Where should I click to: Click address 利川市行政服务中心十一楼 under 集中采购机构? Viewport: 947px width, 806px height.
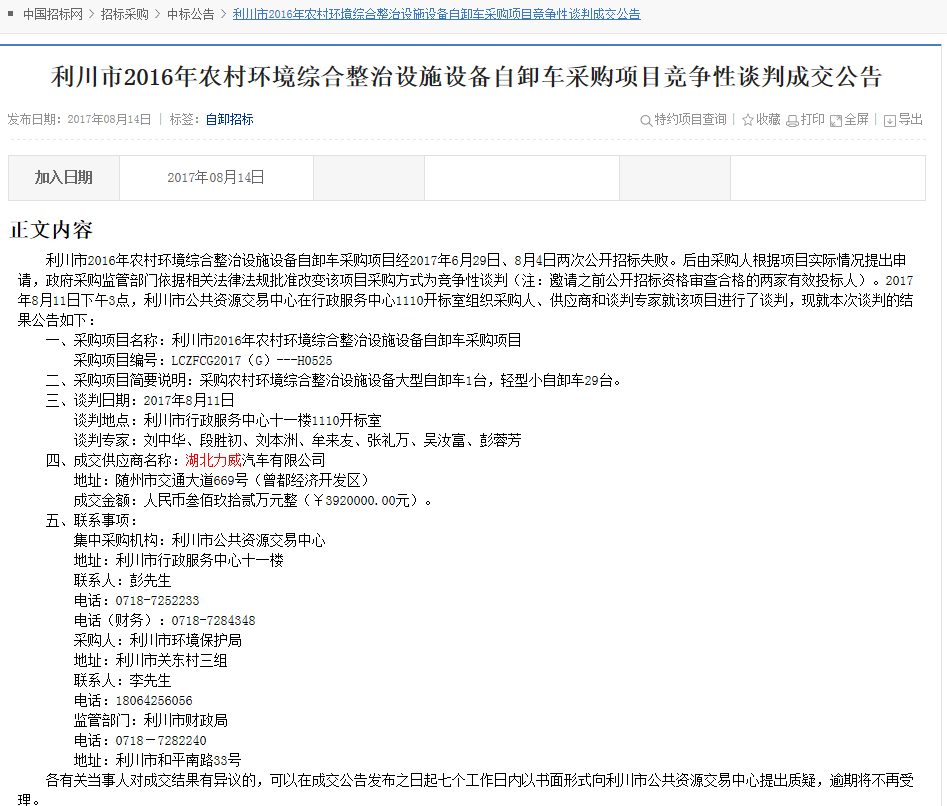199,560
